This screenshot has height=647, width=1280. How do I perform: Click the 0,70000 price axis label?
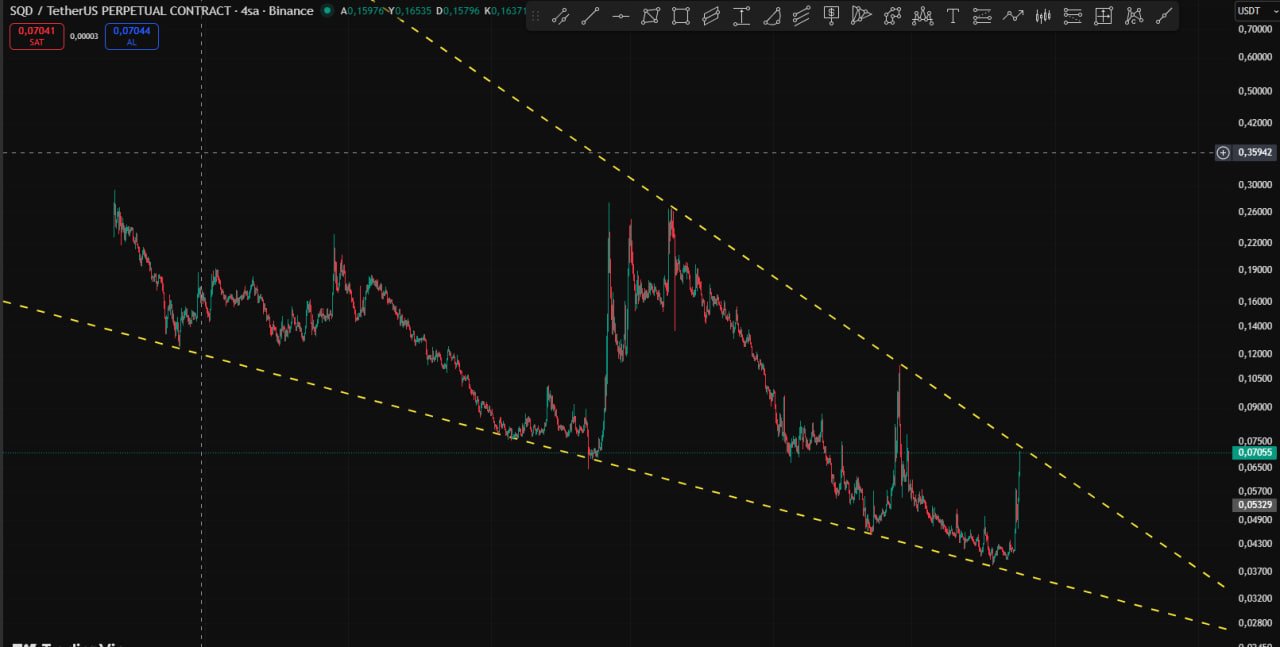[x=1254, y=29]
